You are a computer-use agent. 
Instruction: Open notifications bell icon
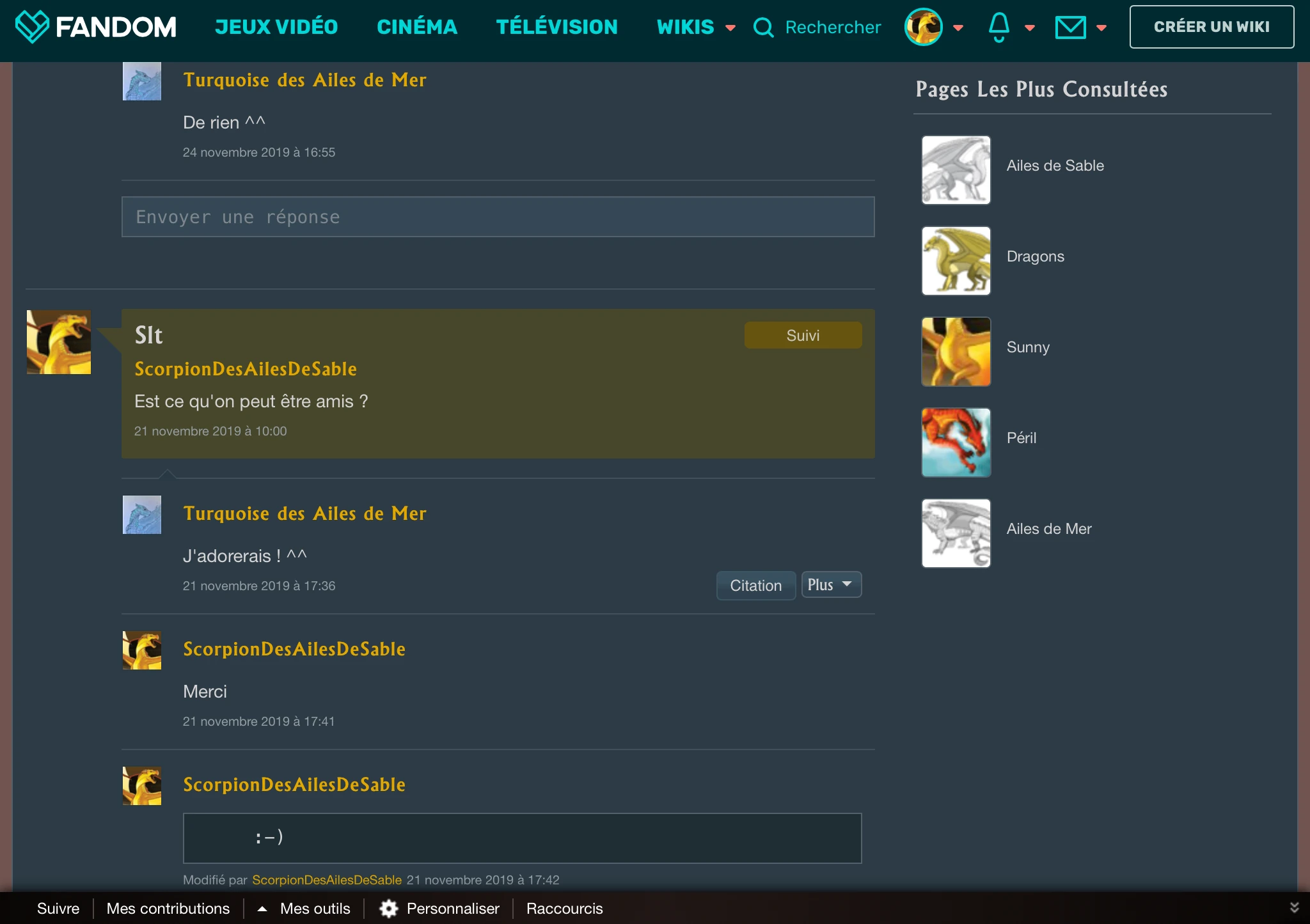click(998, 27)
